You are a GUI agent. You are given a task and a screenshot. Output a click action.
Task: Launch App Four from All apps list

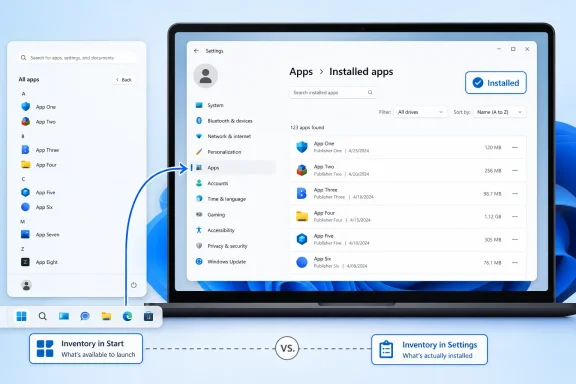[x=39, y=165]
